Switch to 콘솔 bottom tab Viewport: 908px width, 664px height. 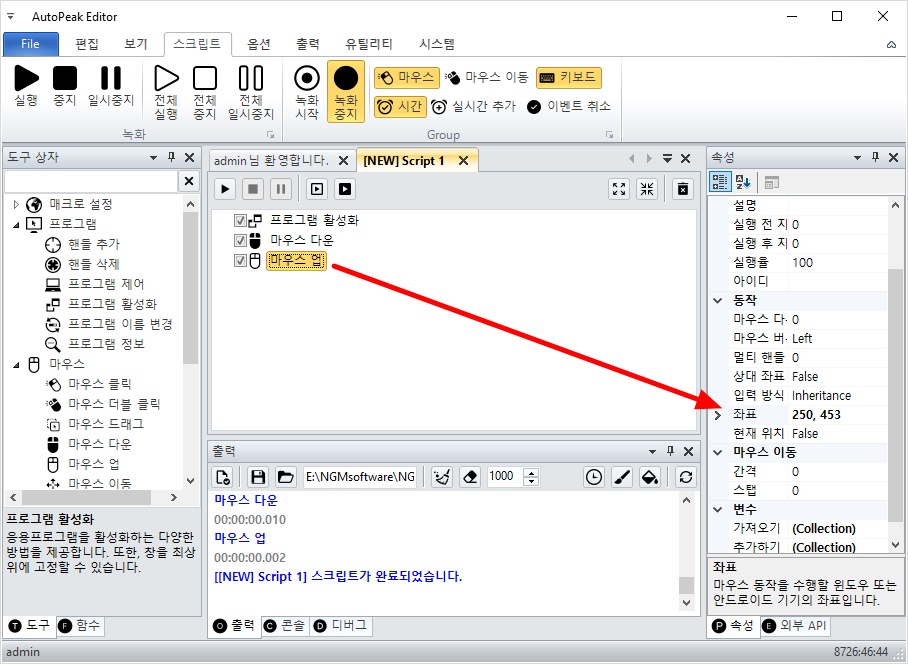click(x=284, y=626)
